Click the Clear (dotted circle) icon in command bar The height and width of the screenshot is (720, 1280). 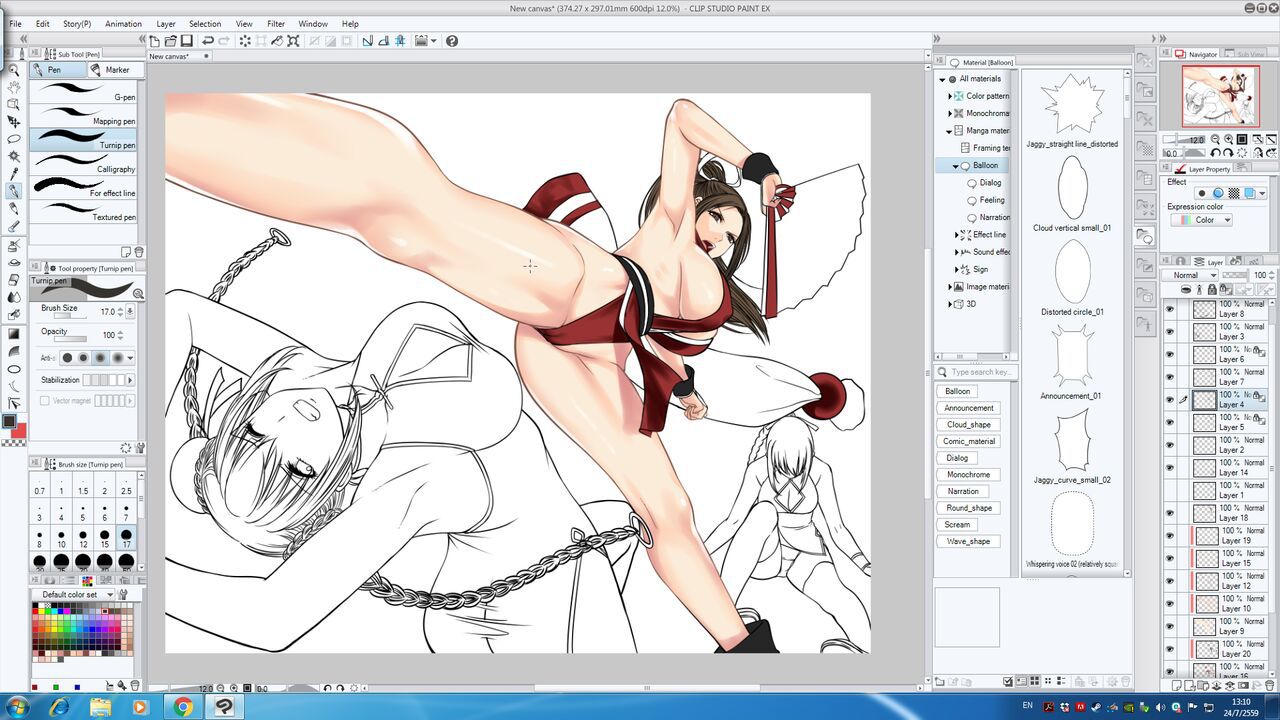coord(244,41)
